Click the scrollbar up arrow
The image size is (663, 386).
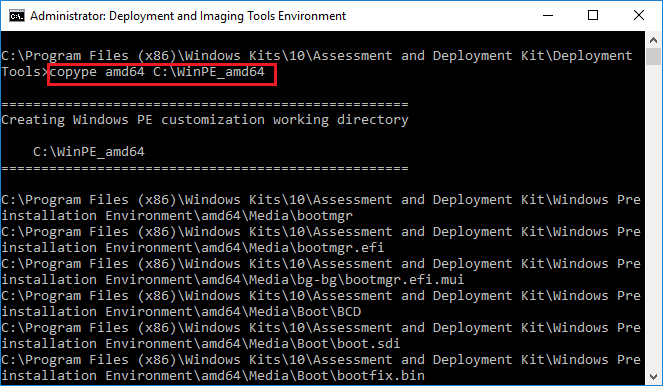tap(653, 40)
